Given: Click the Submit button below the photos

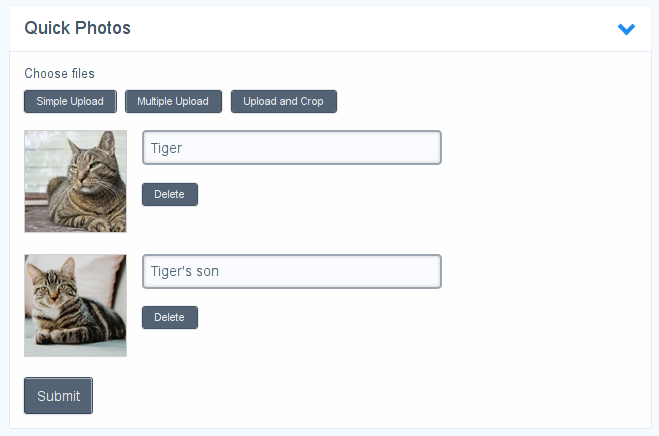Looking at the screenshot, I should [x=58, y=395].
